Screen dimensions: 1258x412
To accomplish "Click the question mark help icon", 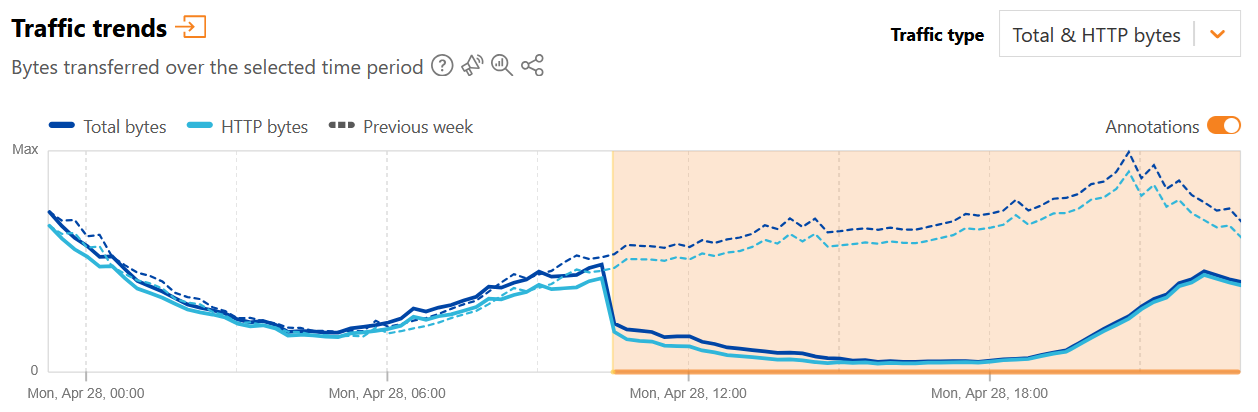I will (442, 67).
